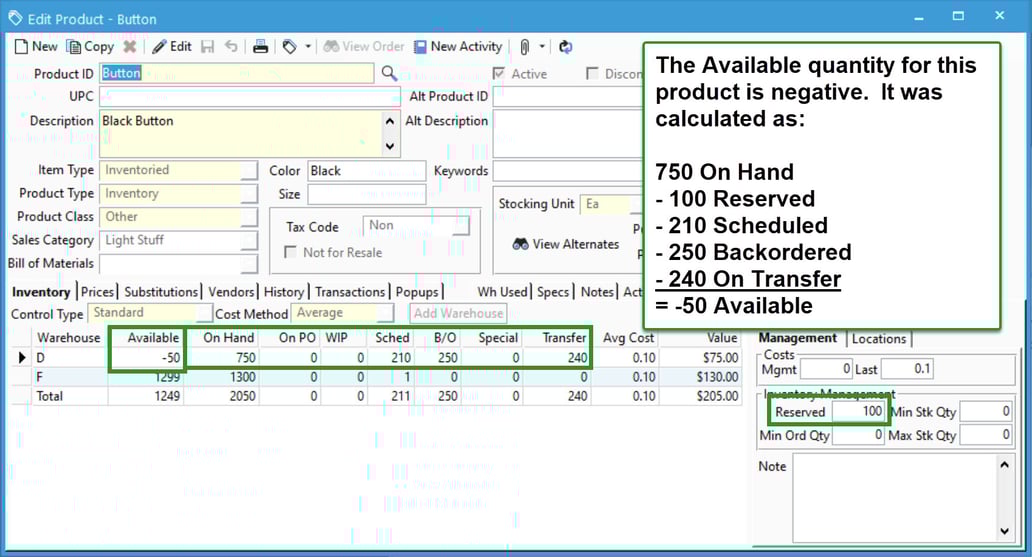Open the Item Type dropdown

(248, 171)
